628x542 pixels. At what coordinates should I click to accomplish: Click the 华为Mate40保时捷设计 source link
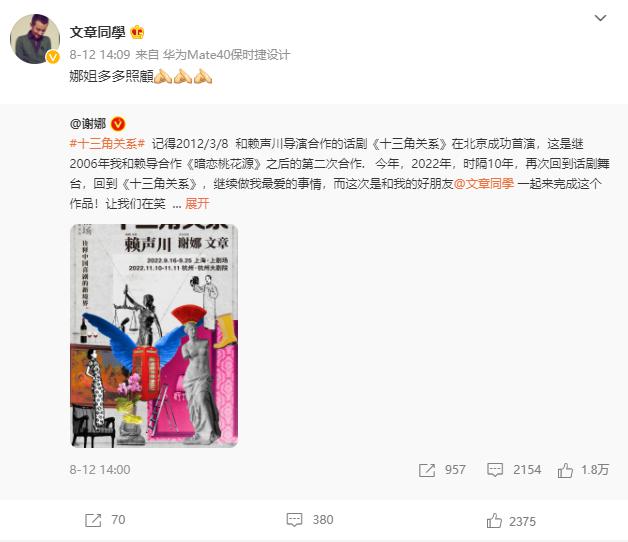coord(226,55)
